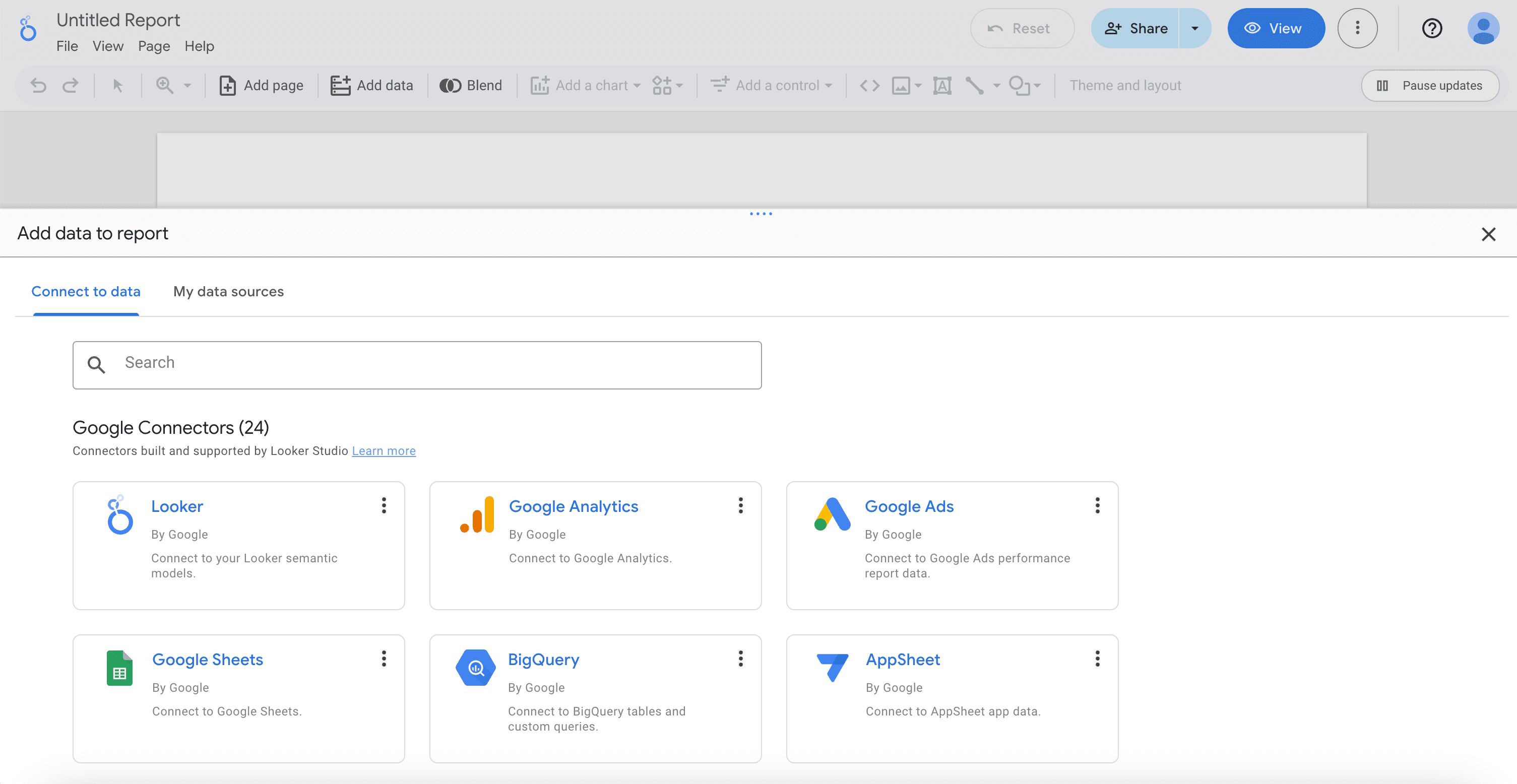Click the redo arrow icon
Screen dimensions: 1517x784
[x=71, y=86]
